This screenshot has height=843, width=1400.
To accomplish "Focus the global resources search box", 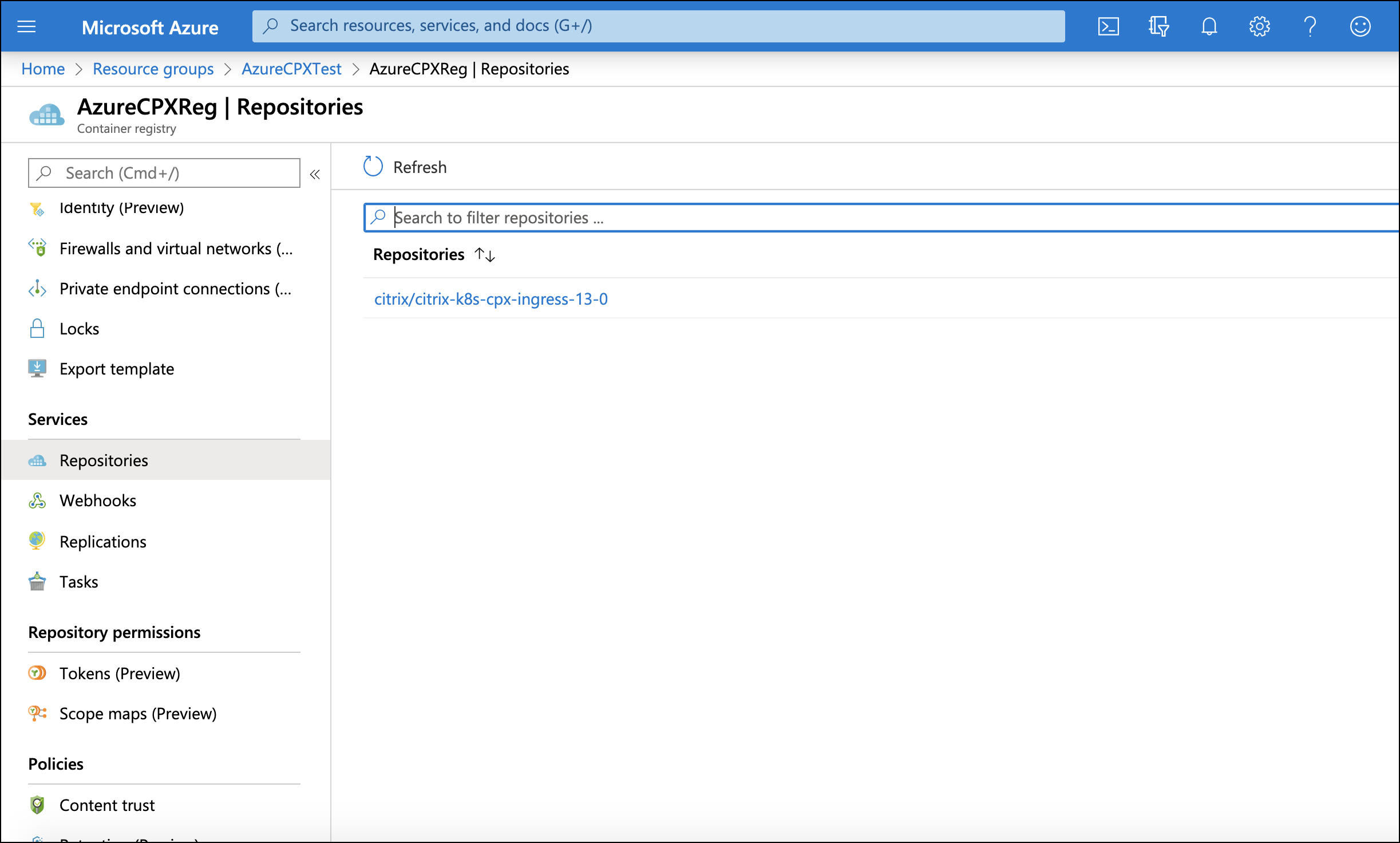I will click(658, 26).
